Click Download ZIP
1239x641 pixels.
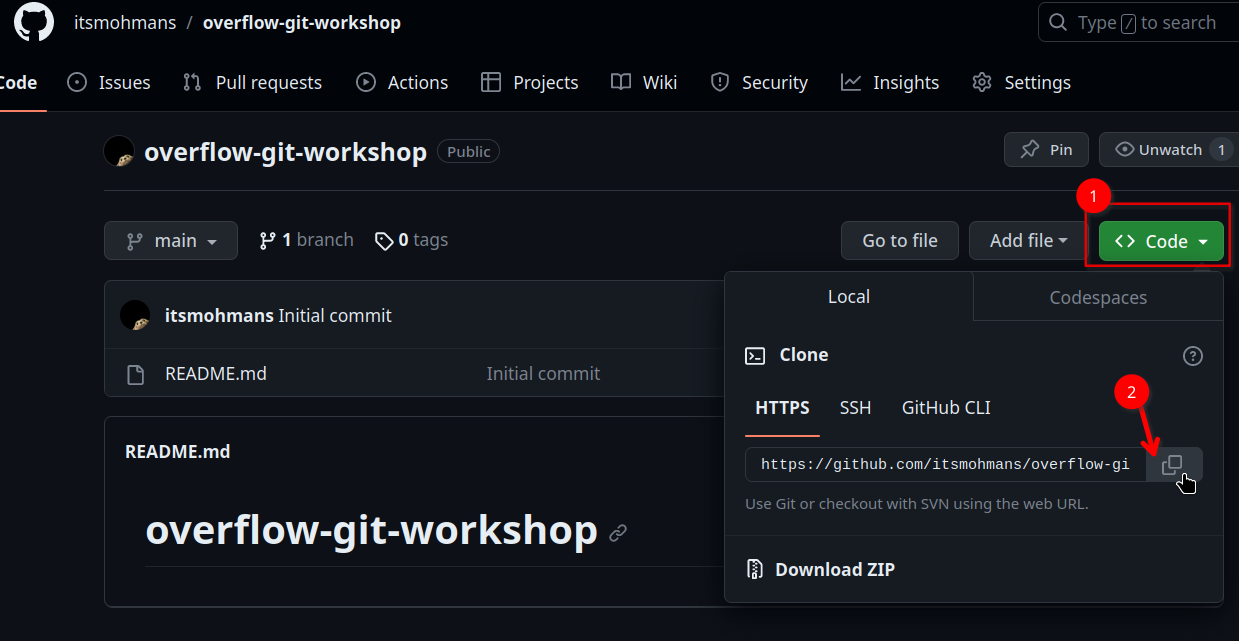point(835,570)
